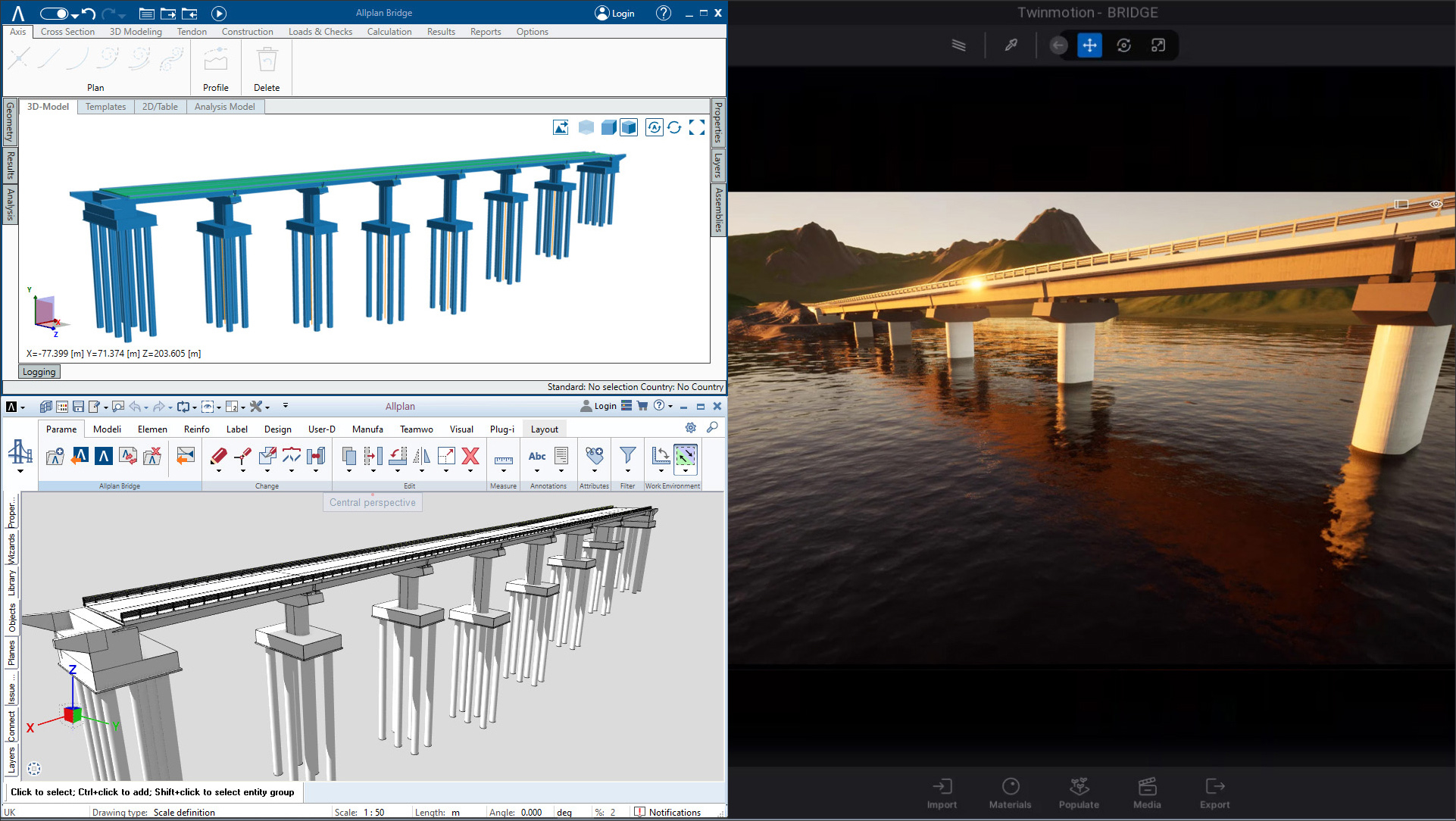Open Notifications in the Allplan status bar
This screenshot has height=821, width=1456.
667,812
